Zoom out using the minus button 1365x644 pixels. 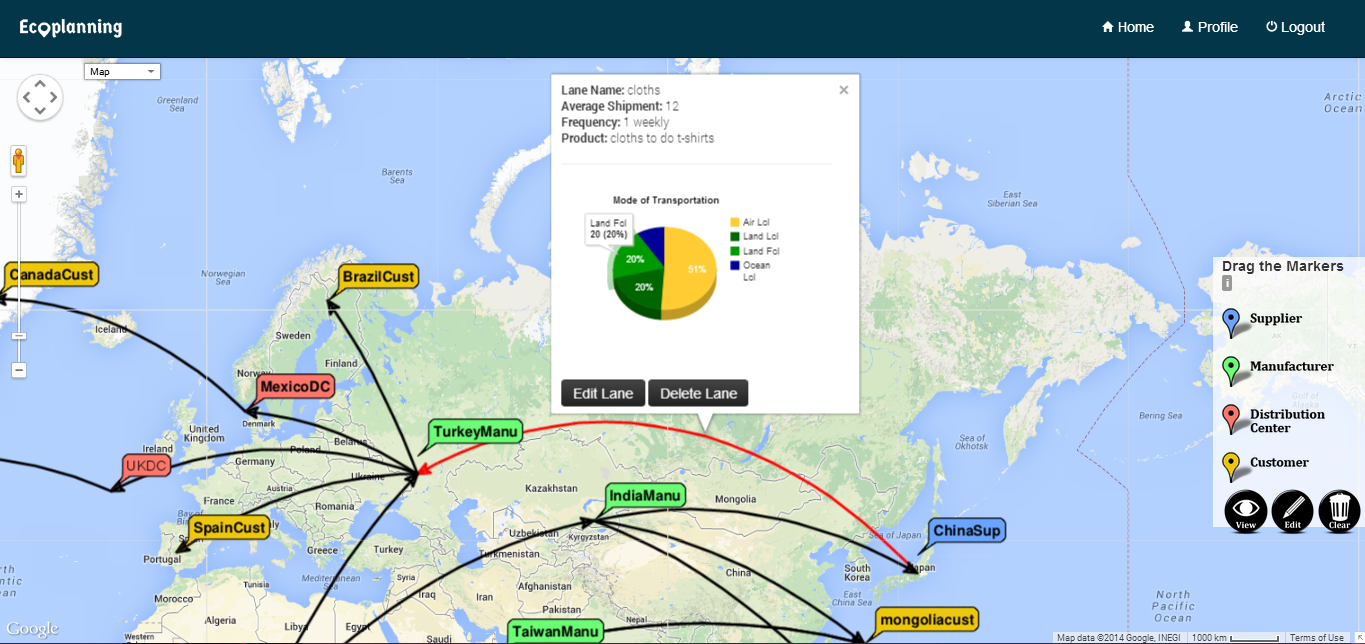coord(19,370)
